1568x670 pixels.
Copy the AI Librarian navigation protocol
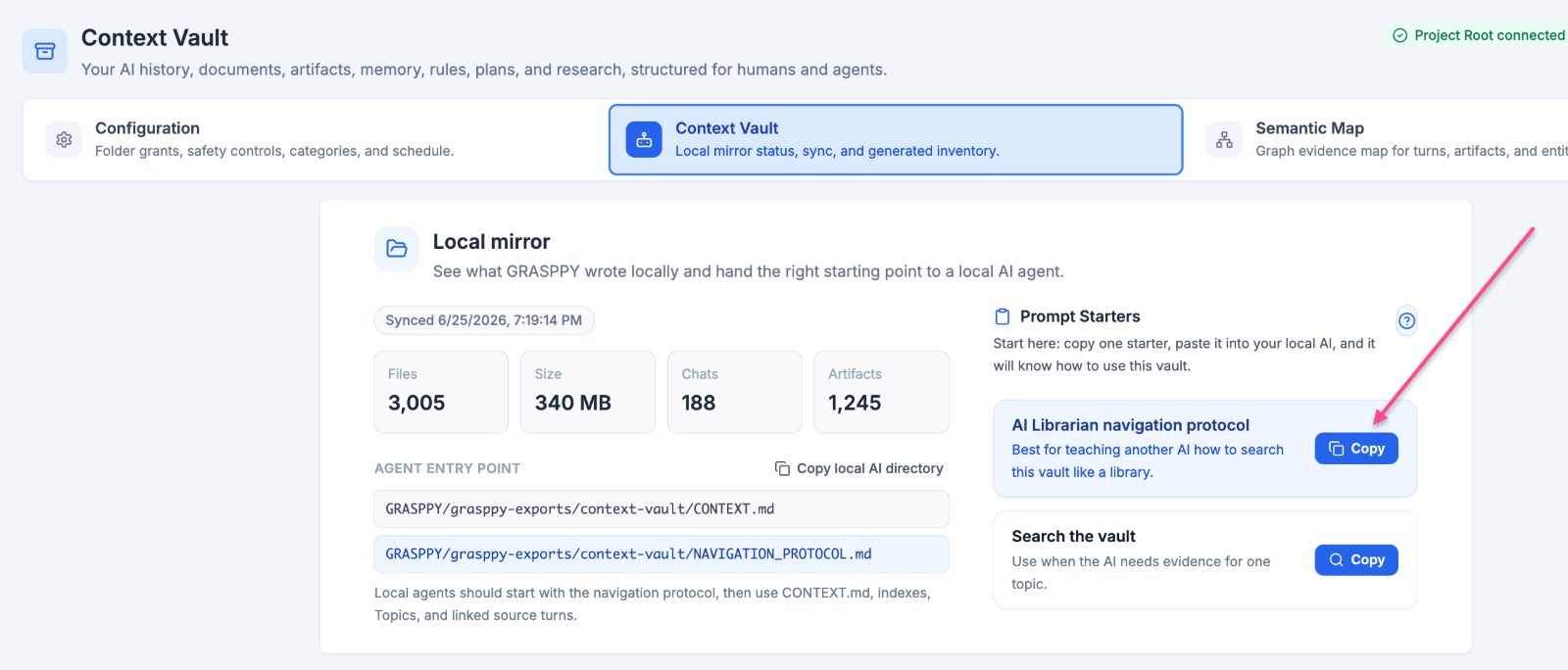pyautogui.click(x=1356, y=449)
